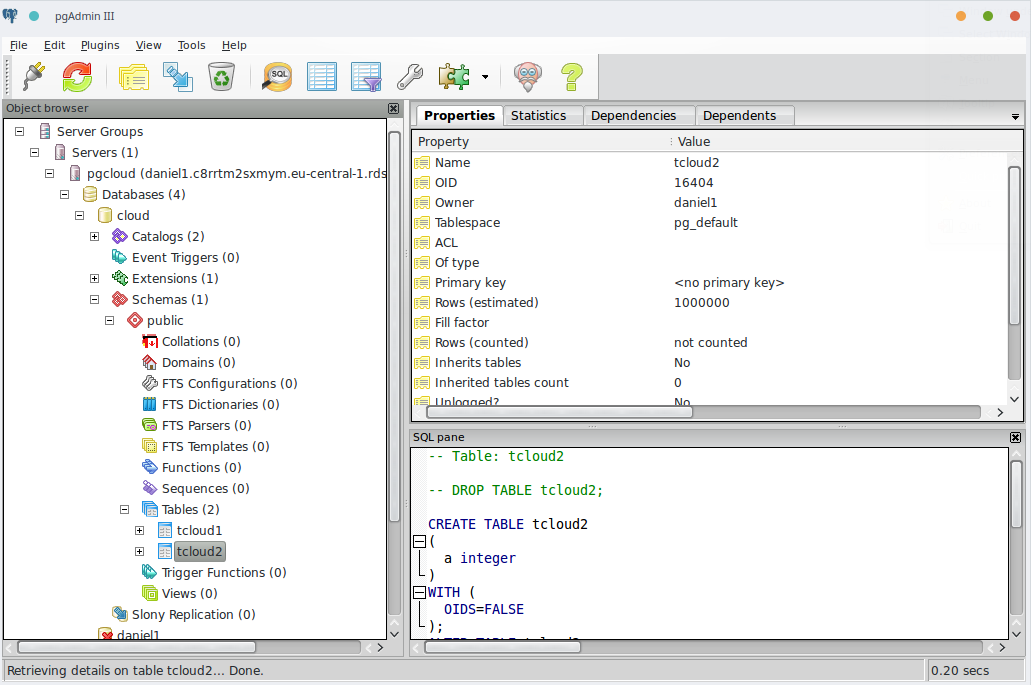The image size is (1031, 685).
Task: Switch to the Properties tab
Action: pyautogui.click(x=459, y=115)
